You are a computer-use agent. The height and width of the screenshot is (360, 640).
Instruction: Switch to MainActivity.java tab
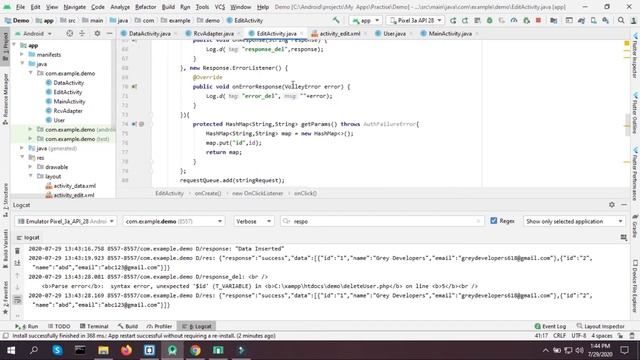click(449, 33)
